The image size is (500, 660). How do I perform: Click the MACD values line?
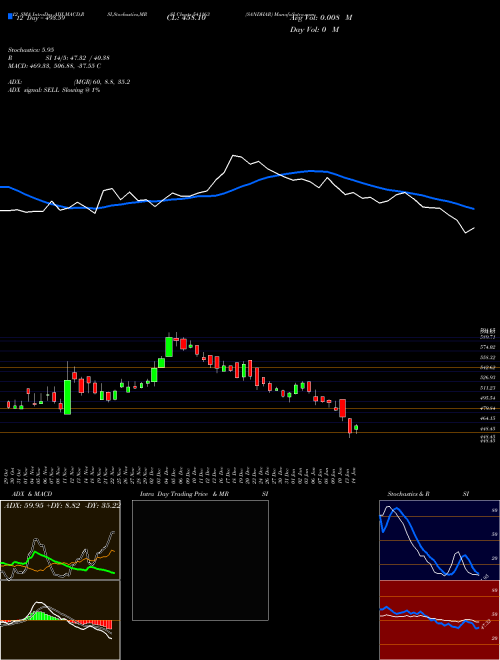pos(55,66)
